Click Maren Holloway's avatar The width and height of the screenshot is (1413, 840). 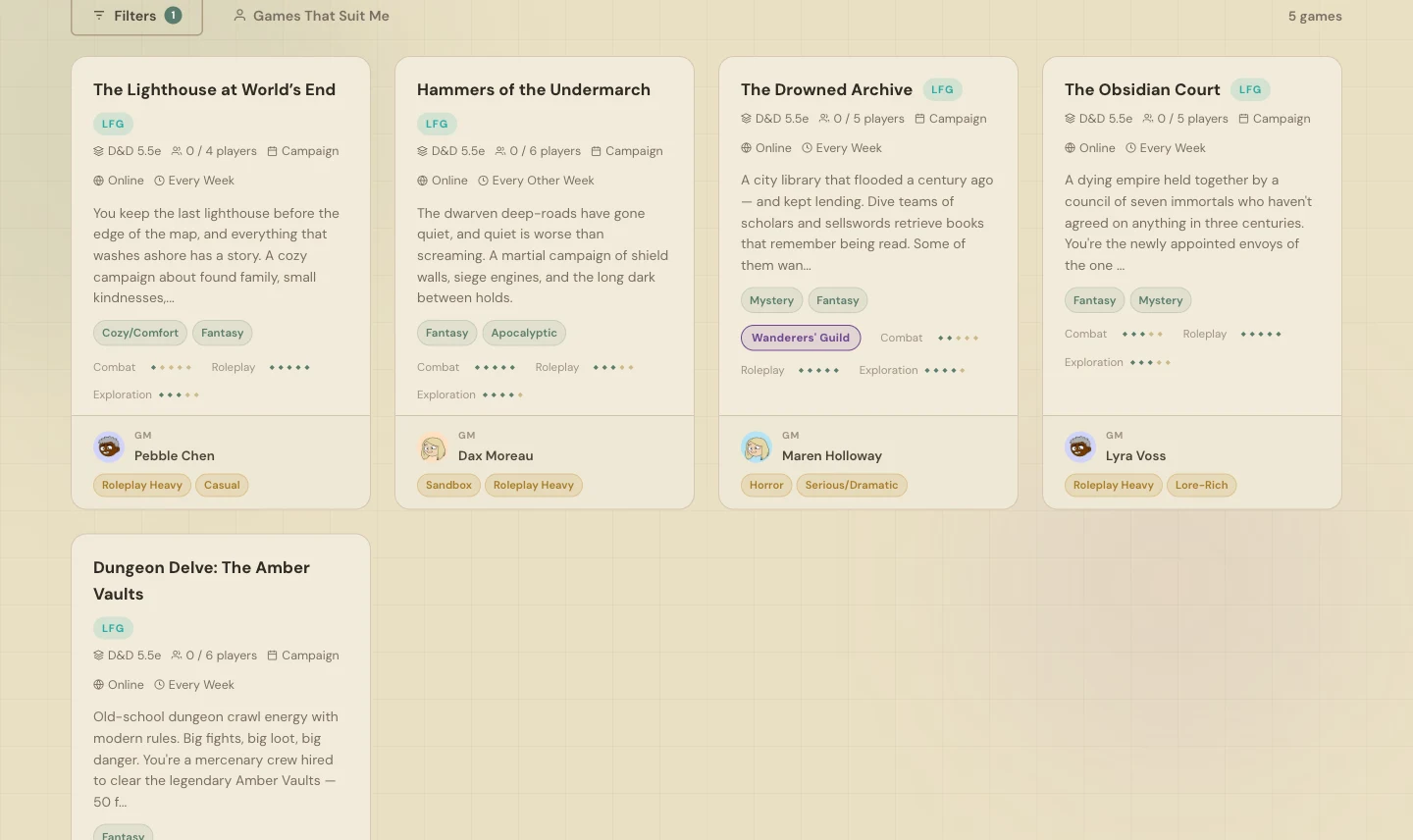(x=757, y=446)
